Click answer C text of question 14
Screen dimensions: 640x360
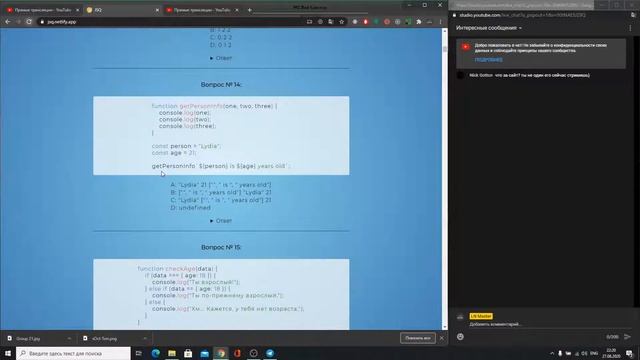[221, 200]
